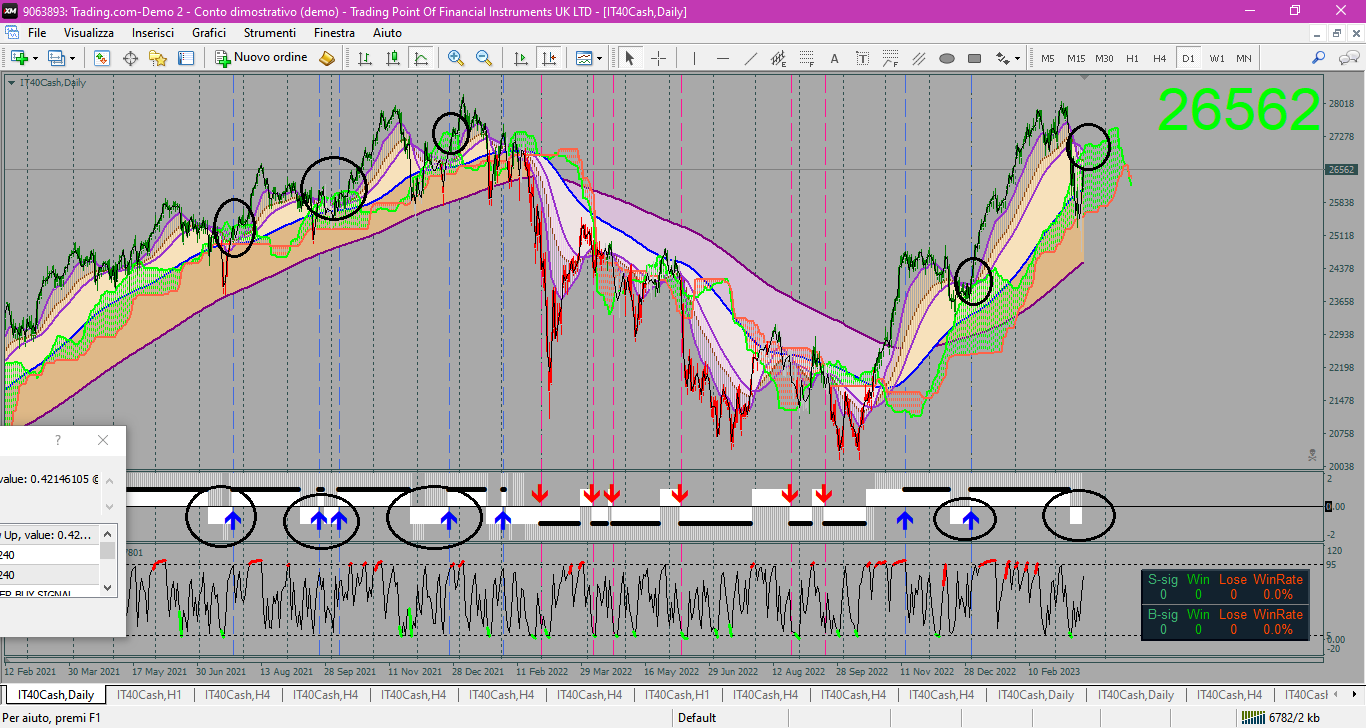The image size is (1366, 728).
Task: Open the Data Window crosshair-target icon
Action: tap(130, 58)
